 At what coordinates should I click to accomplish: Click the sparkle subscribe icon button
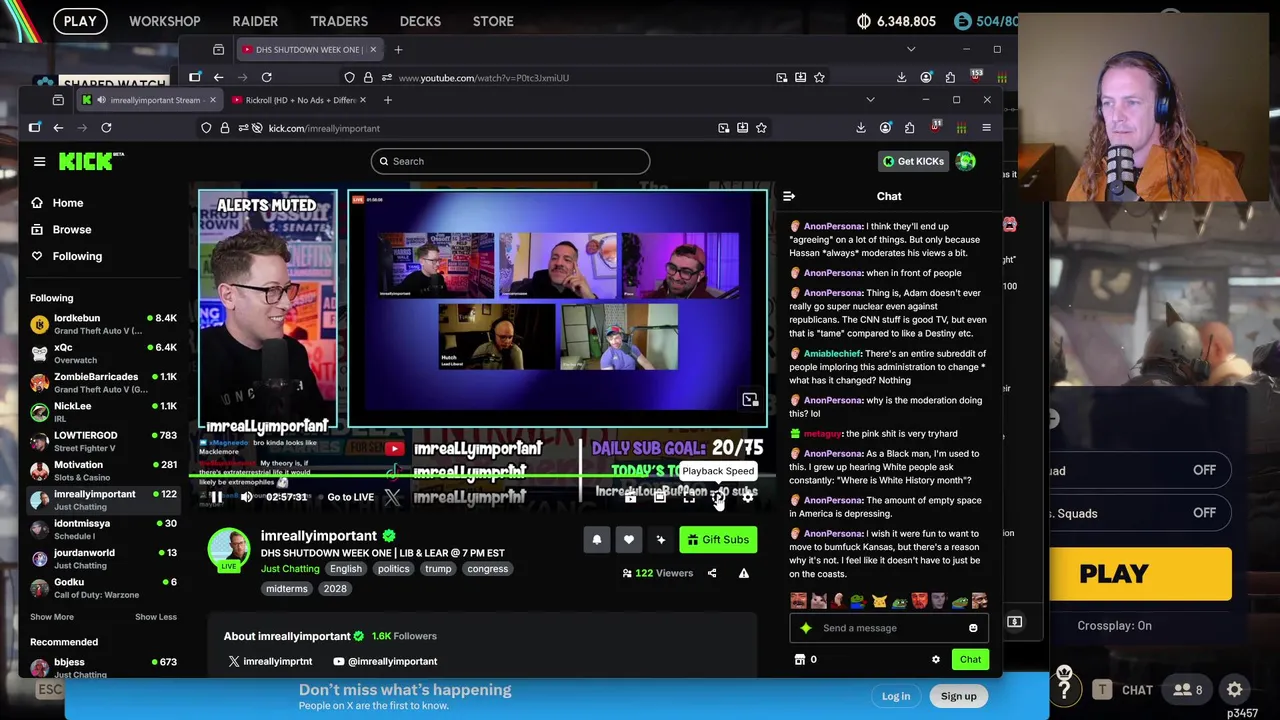coord(661,540)
